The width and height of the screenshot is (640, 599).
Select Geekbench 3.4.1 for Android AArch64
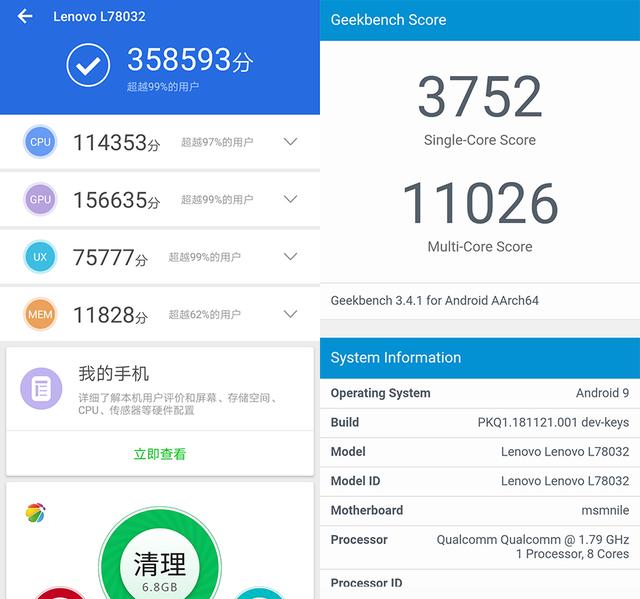pyautogui.click(x=435, y=301)
